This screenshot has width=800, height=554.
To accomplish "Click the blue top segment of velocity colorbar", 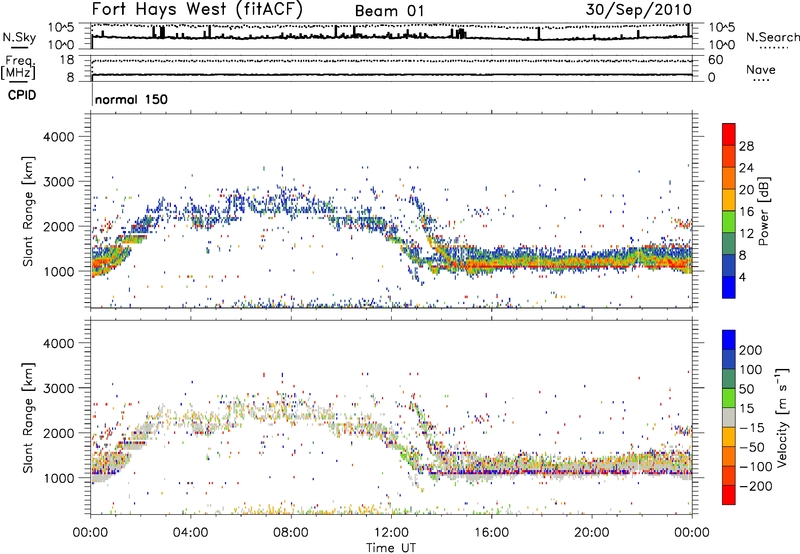I will coord(729,340).
